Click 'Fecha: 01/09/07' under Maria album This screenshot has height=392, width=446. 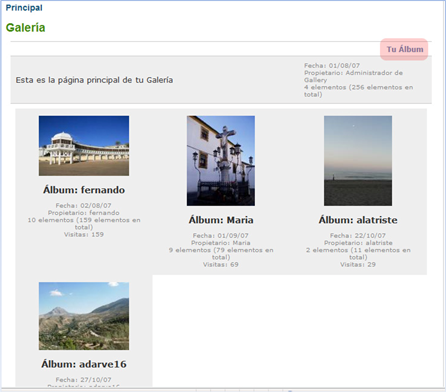coord(221,236)
